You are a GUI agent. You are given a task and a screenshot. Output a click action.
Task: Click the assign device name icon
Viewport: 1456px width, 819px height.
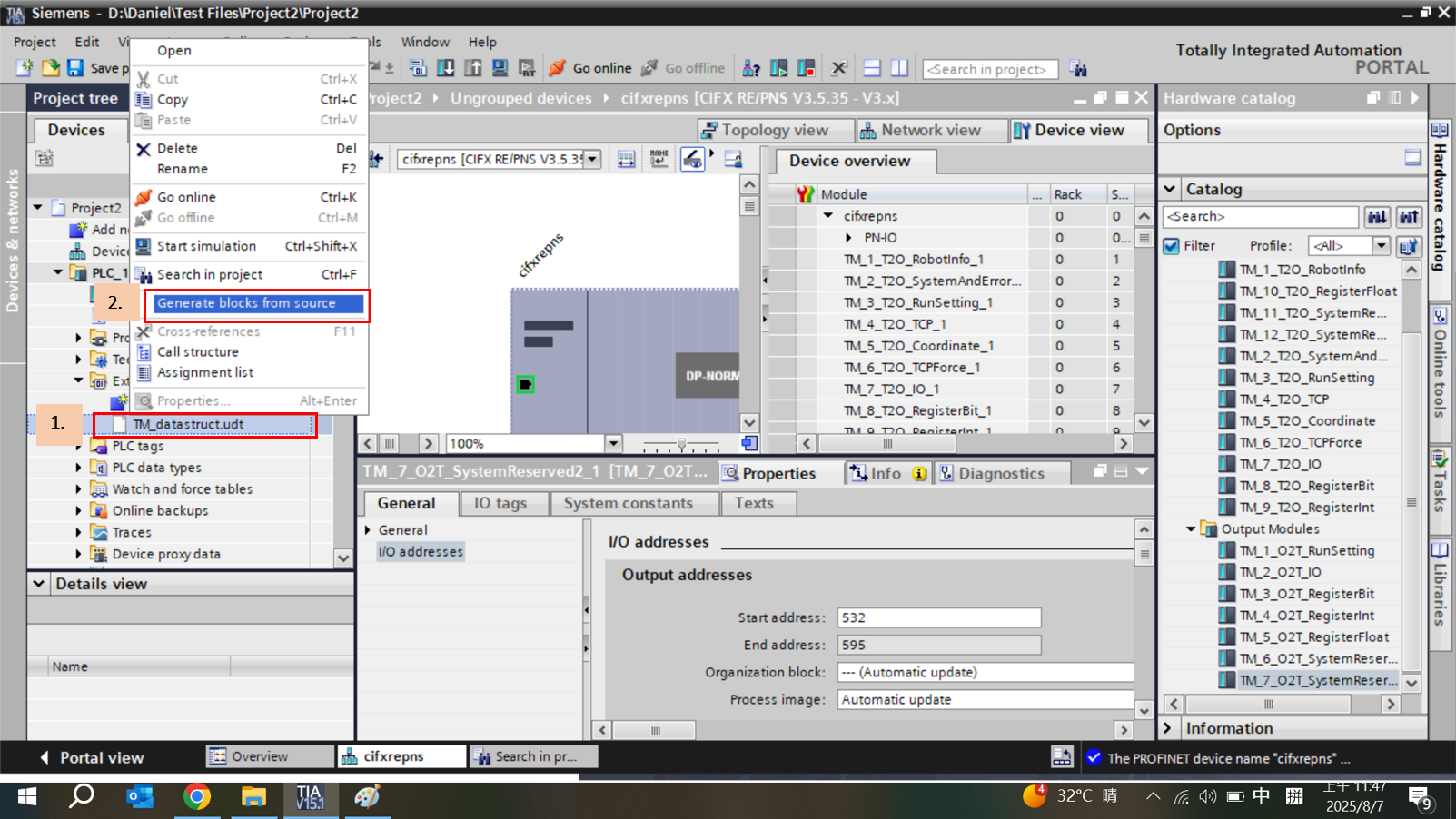(x=659, y=159)
